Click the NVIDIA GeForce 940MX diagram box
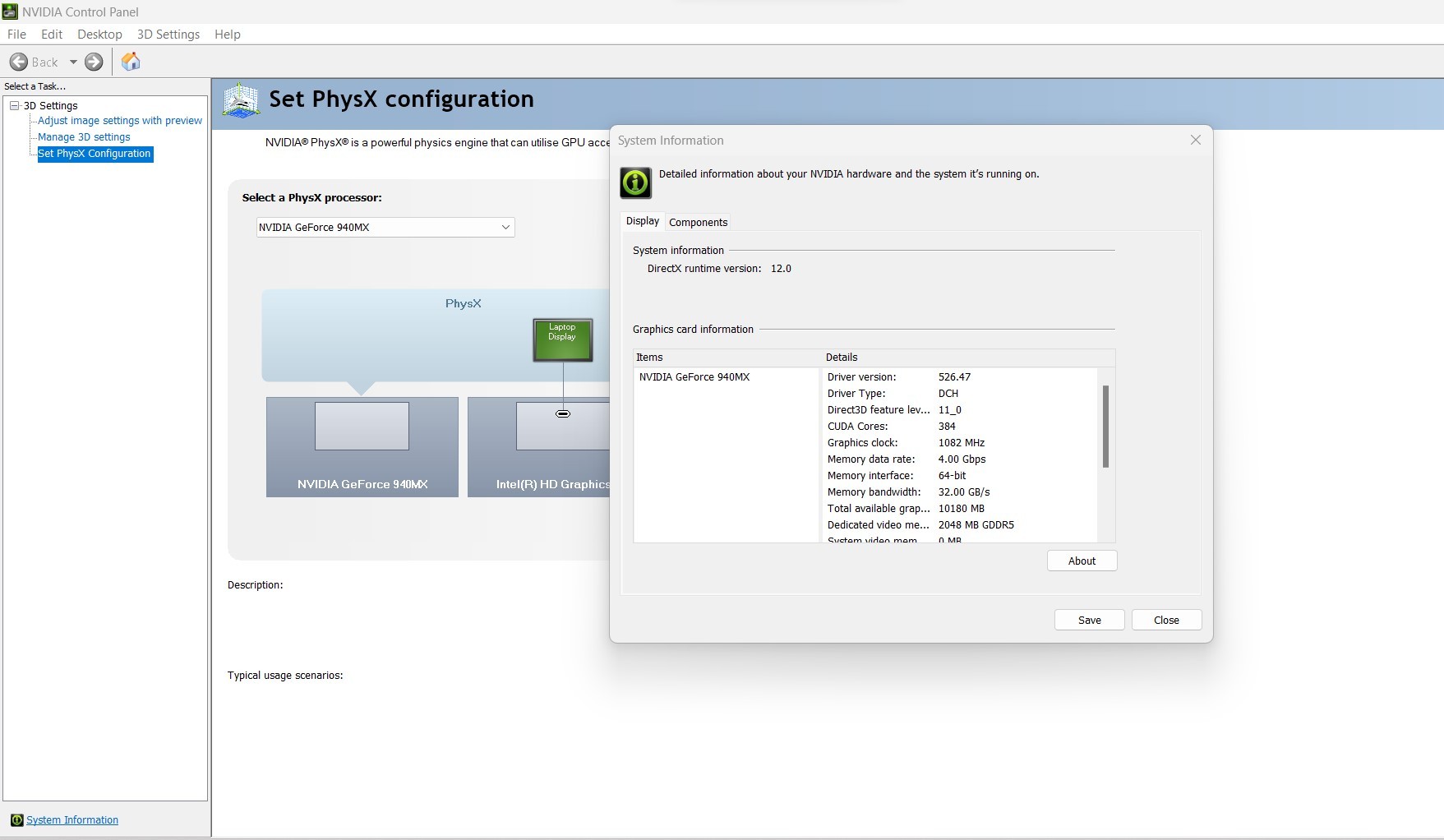The image size is (1444, 840). click(x=362, y=447)
